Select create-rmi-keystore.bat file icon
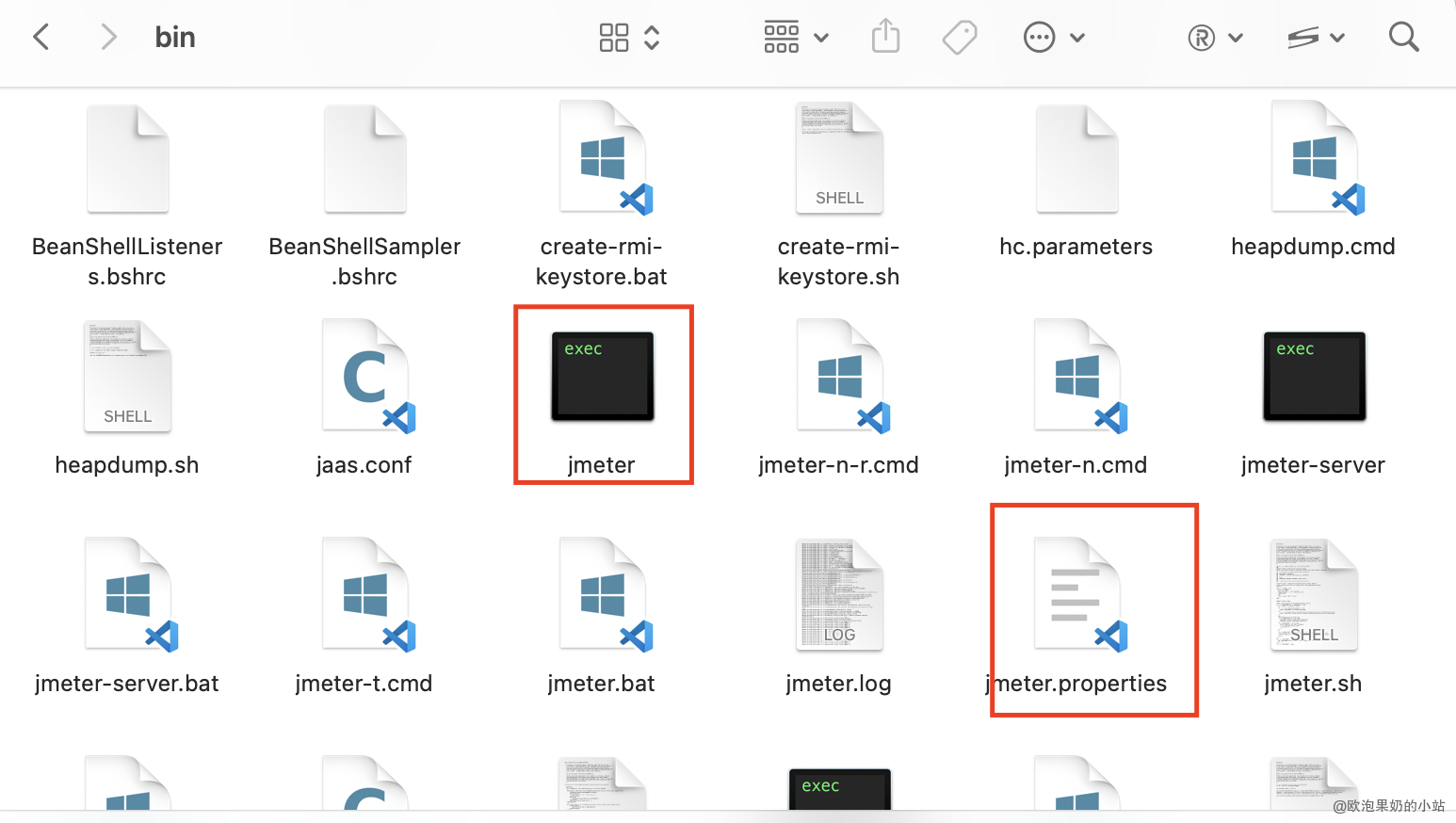This screenshot has width=1456, height=823. [606, 158]
